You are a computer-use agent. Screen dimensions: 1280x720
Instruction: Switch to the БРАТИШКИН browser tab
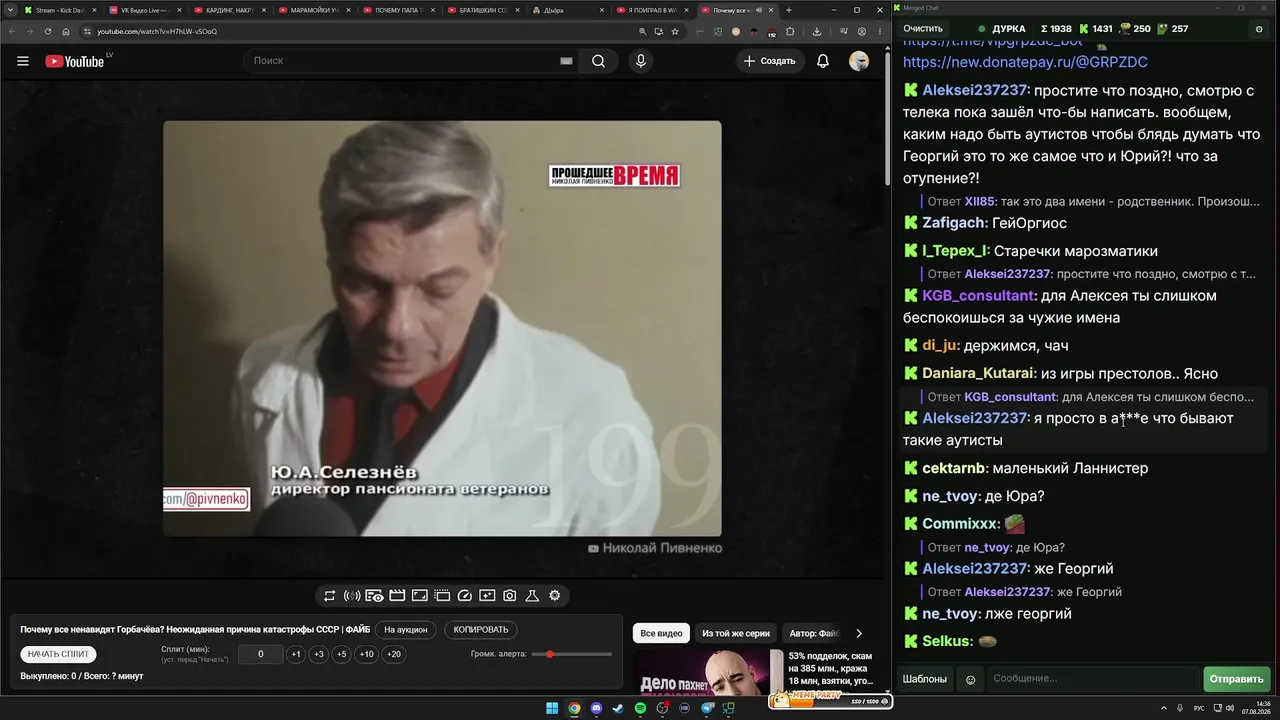(x=483, y=10)
